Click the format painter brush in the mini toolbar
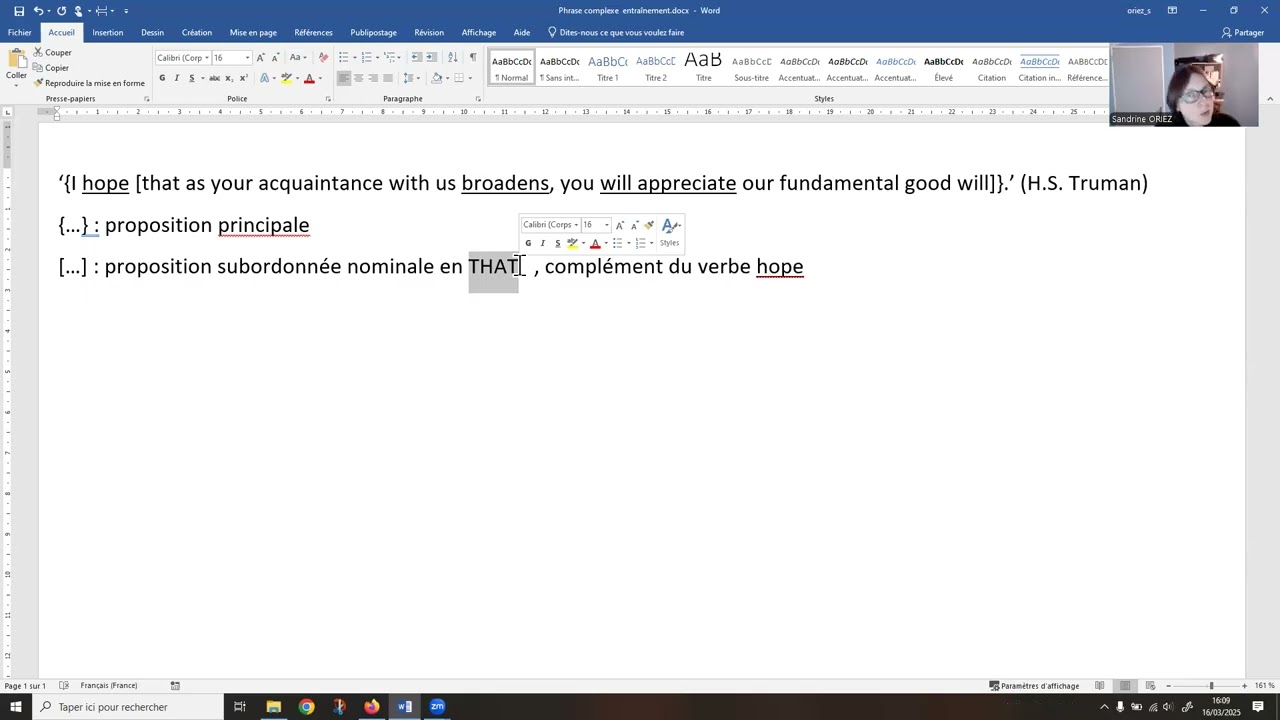Screen dimensions: 1280x720 (649, 225)
